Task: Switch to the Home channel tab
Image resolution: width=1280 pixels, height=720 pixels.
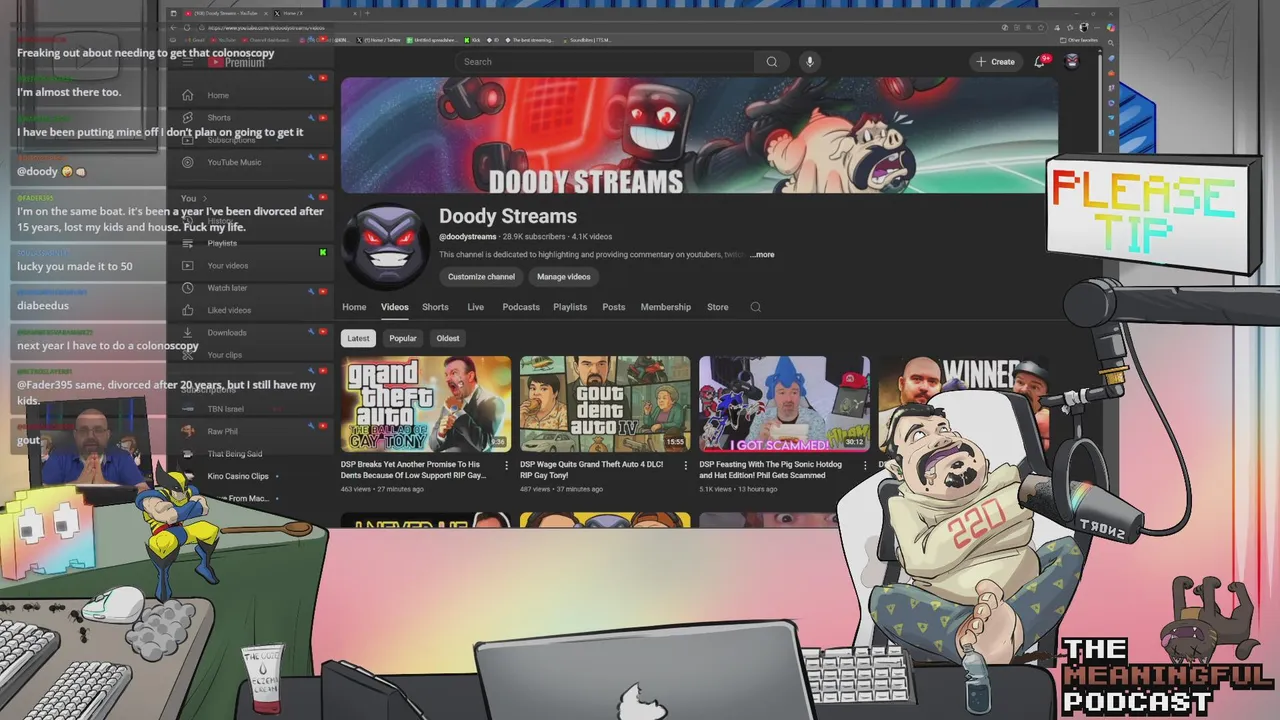Action: pos(354,307)
